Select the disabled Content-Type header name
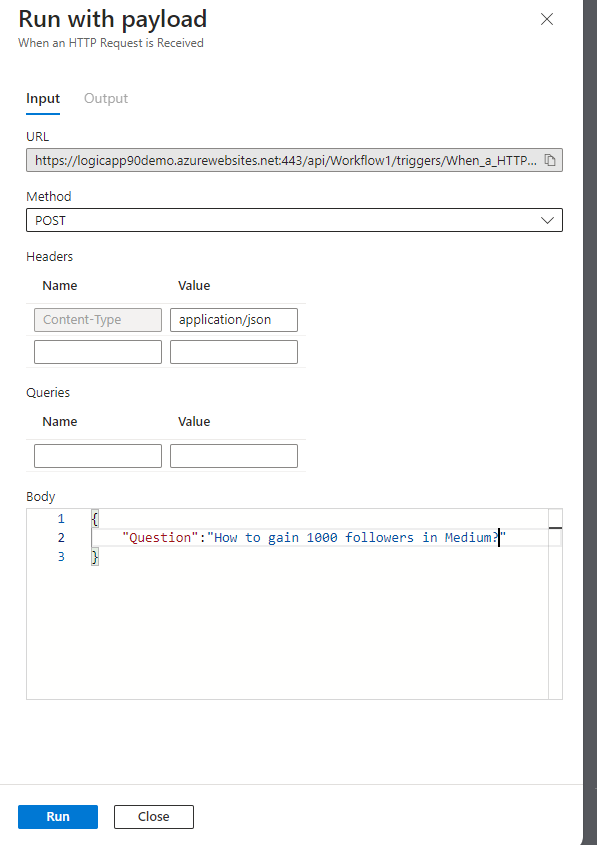Image resolution: width=597 pixels, height=845 pixels. pos(98,320)
